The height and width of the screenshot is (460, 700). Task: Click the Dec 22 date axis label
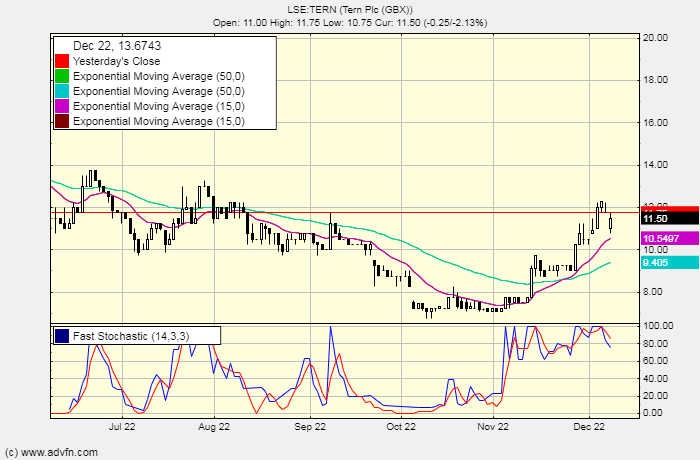point(589,427)
